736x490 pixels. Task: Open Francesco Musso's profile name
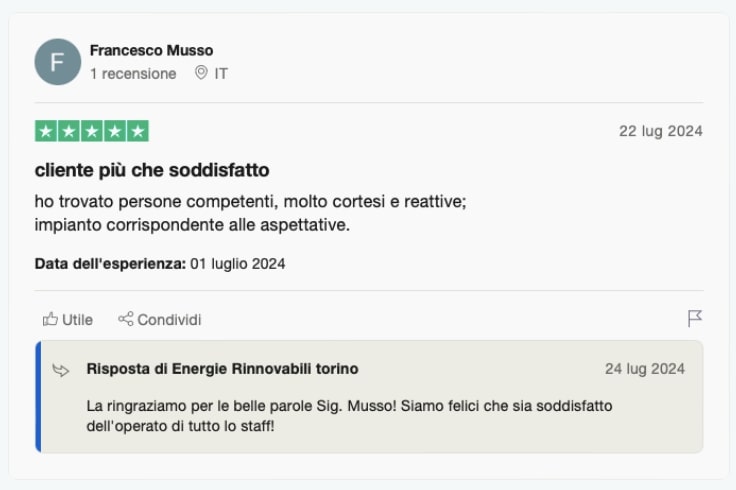(151, 50)
